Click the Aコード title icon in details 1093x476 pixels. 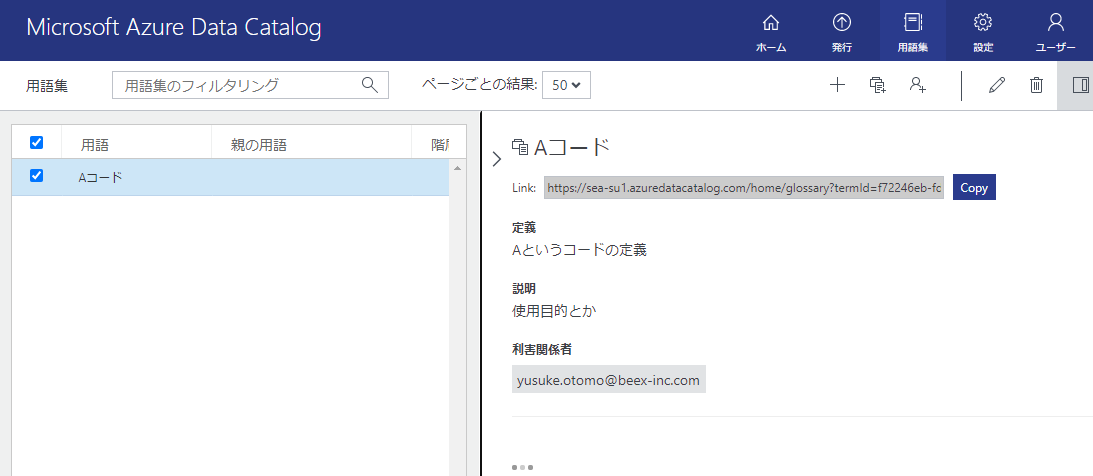coord(520,146)
